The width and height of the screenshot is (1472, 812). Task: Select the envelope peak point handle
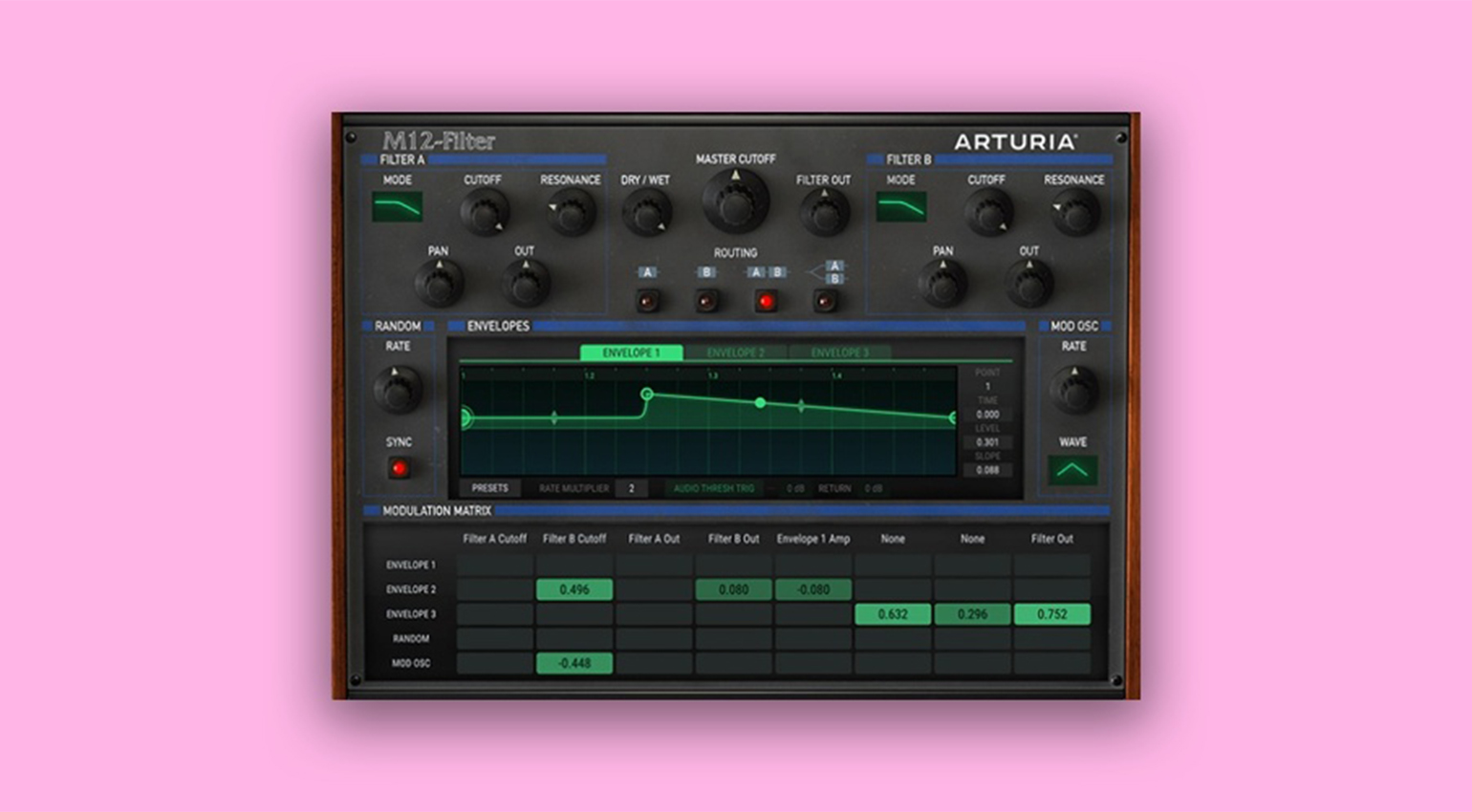pos(647,394)
